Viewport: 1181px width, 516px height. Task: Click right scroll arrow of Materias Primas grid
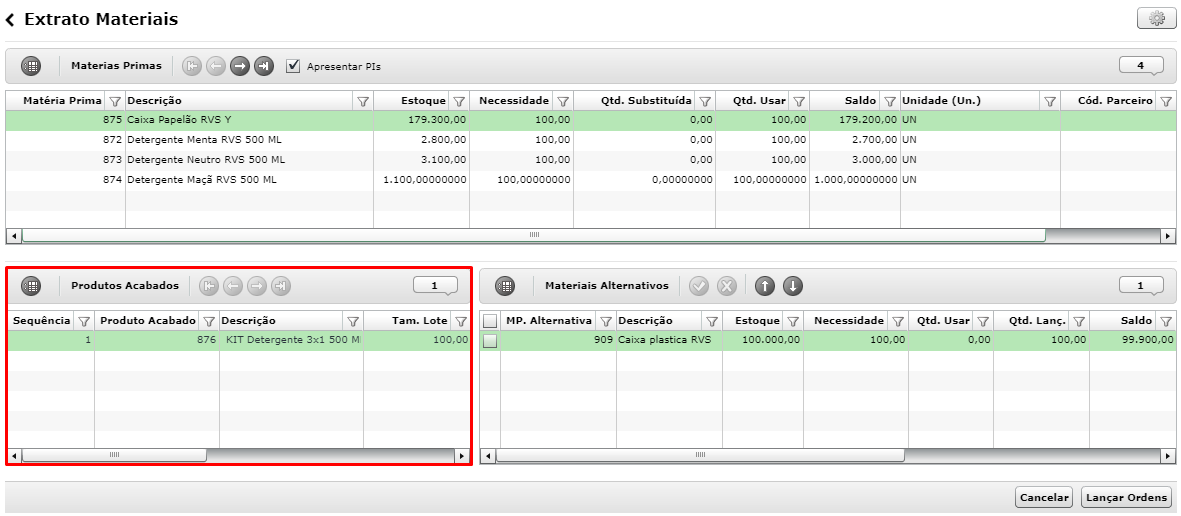[1168, 235]
